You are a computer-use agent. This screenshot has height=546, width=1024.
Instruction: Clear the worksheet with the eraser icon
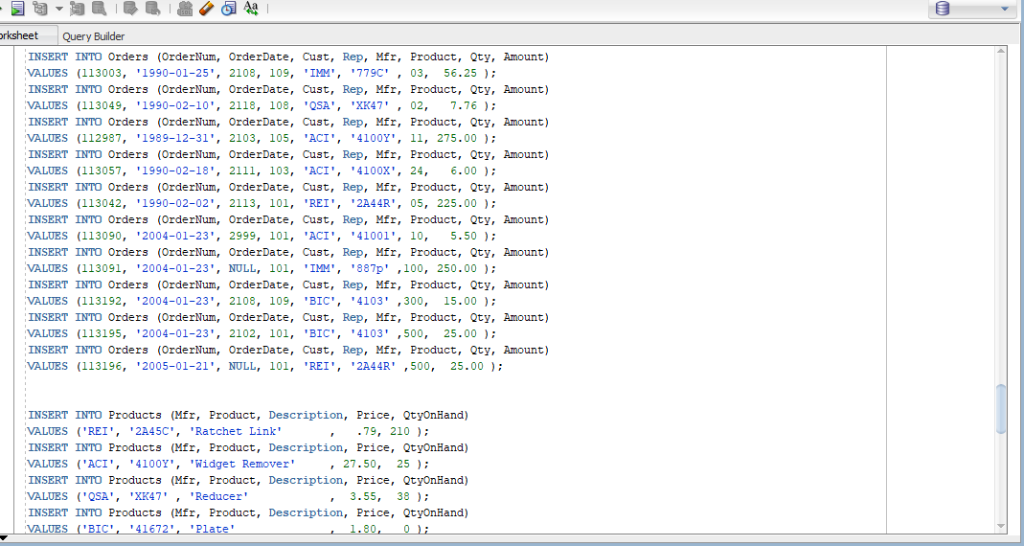tap(206, 8)
